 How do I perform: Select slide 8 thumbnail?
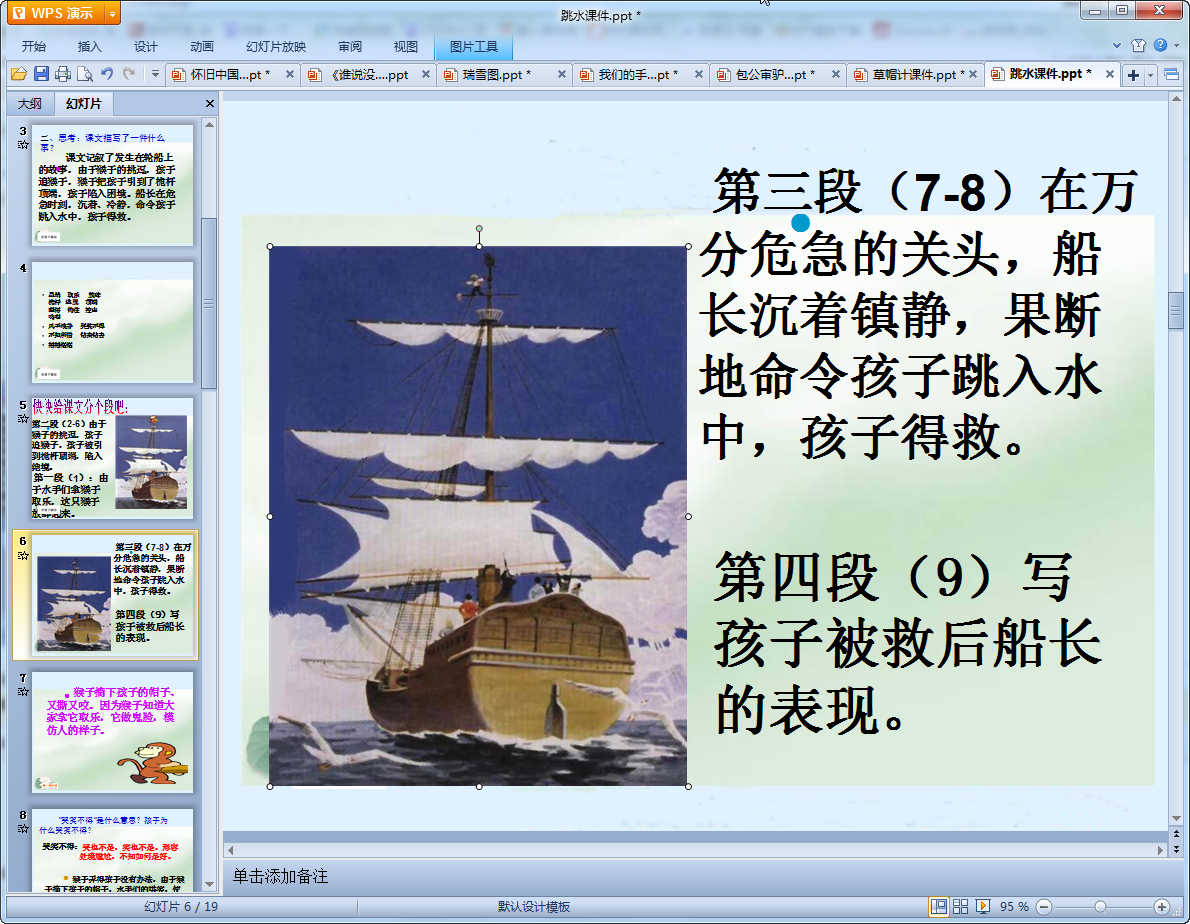coord(112,850)
